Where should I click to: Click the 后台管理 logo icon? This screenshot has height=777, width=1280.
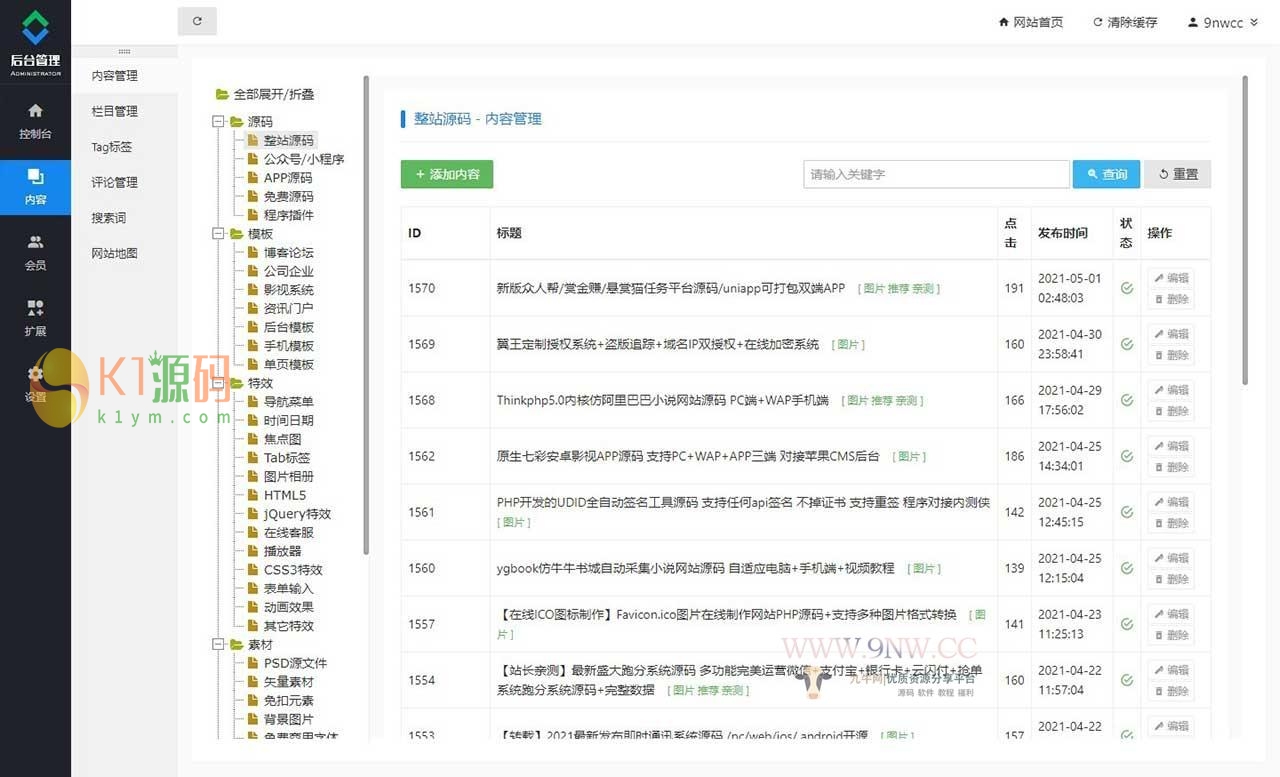pyautogui.click(x=35, y=28)
